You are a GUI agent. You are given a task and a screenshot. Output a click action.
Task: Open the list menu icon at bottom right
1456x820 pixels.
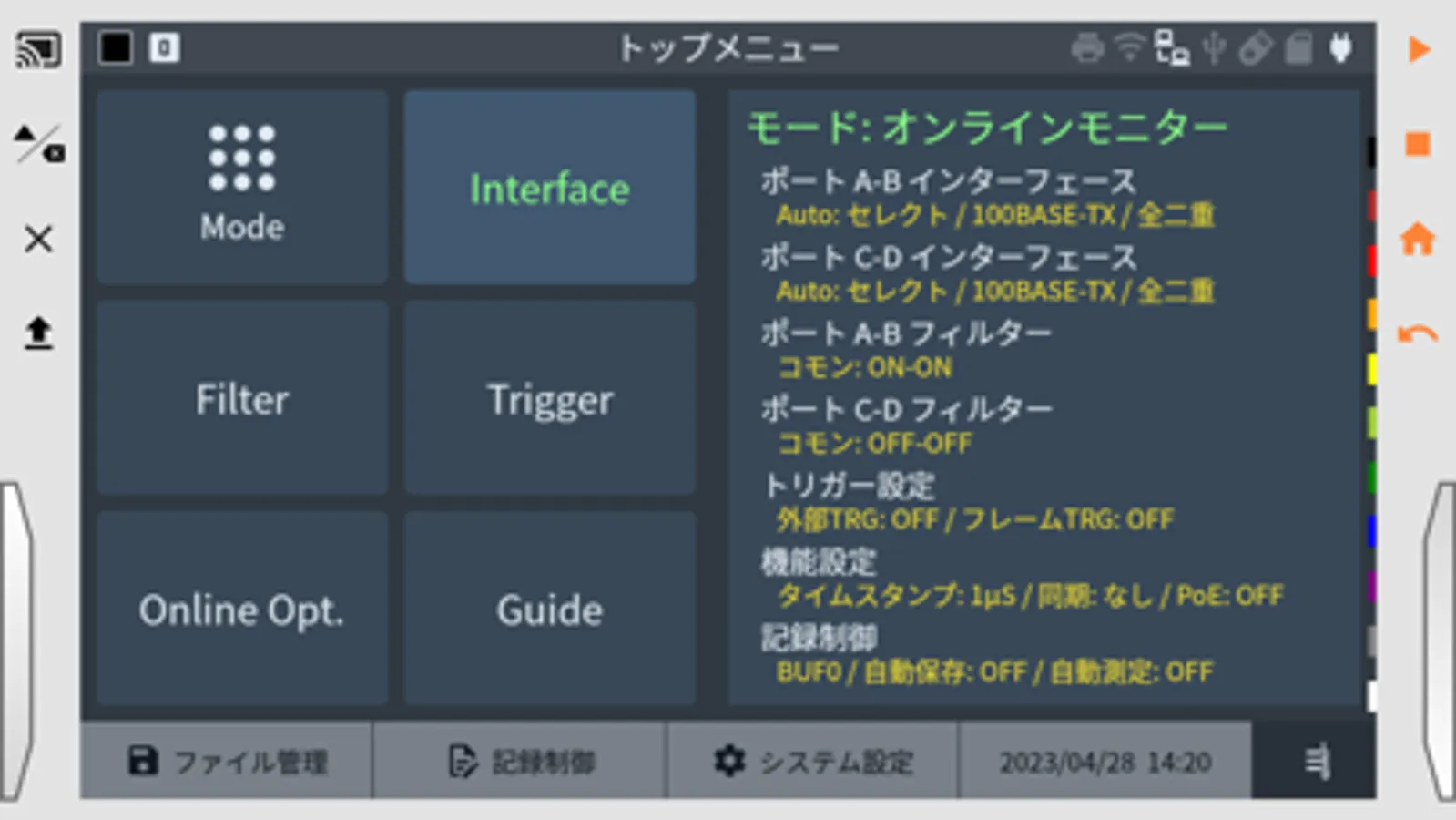coord(1316,761)
